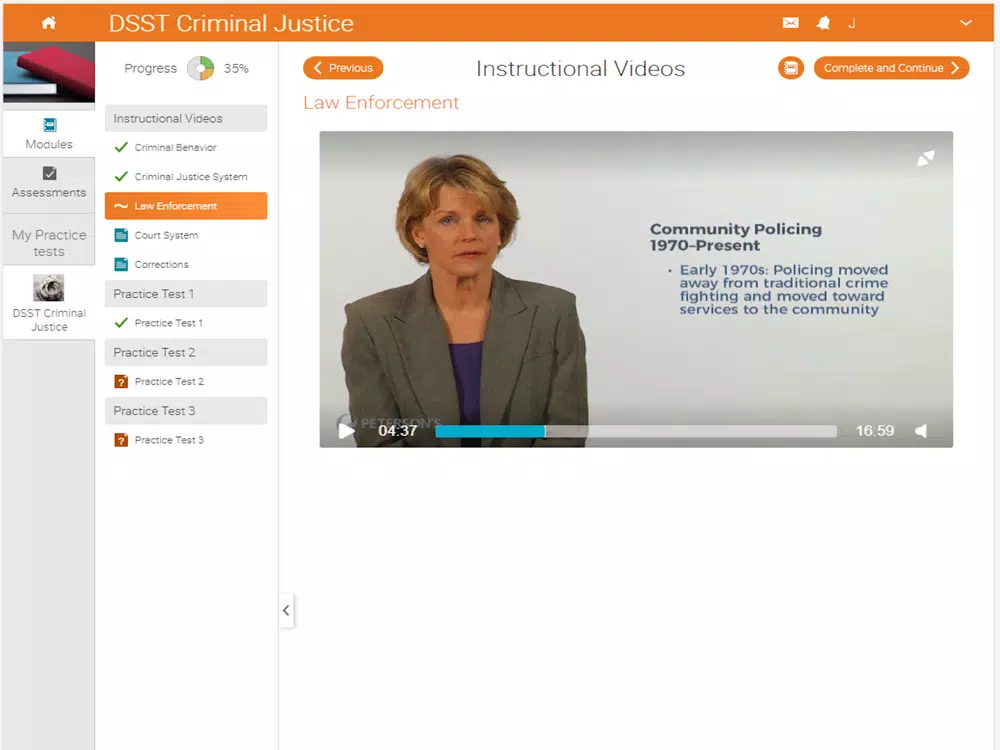Click the Court System document icon
The width and height of the screenshot is (1000, 750).
[x=121, y=235]
